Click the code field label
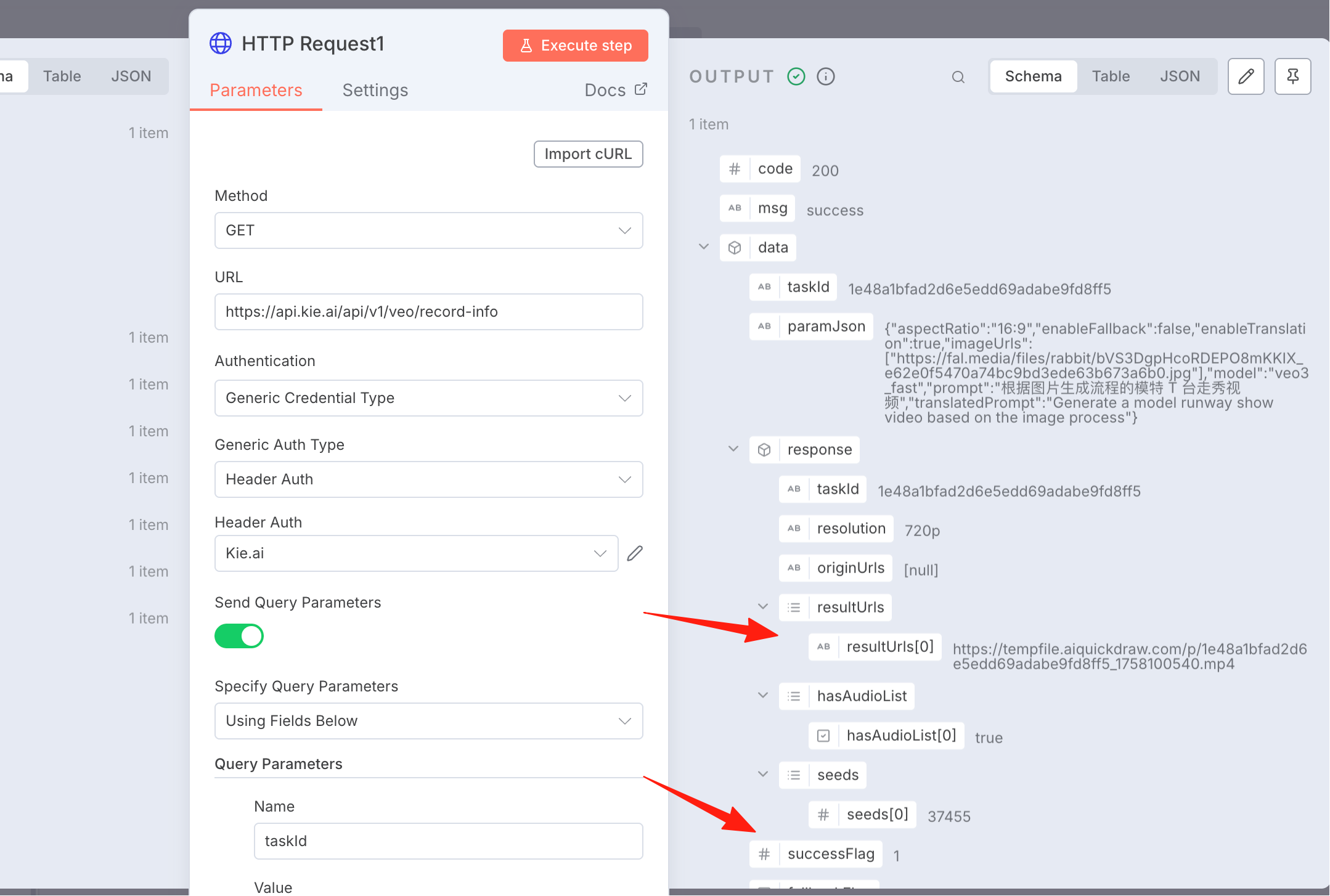 point(775,169)
